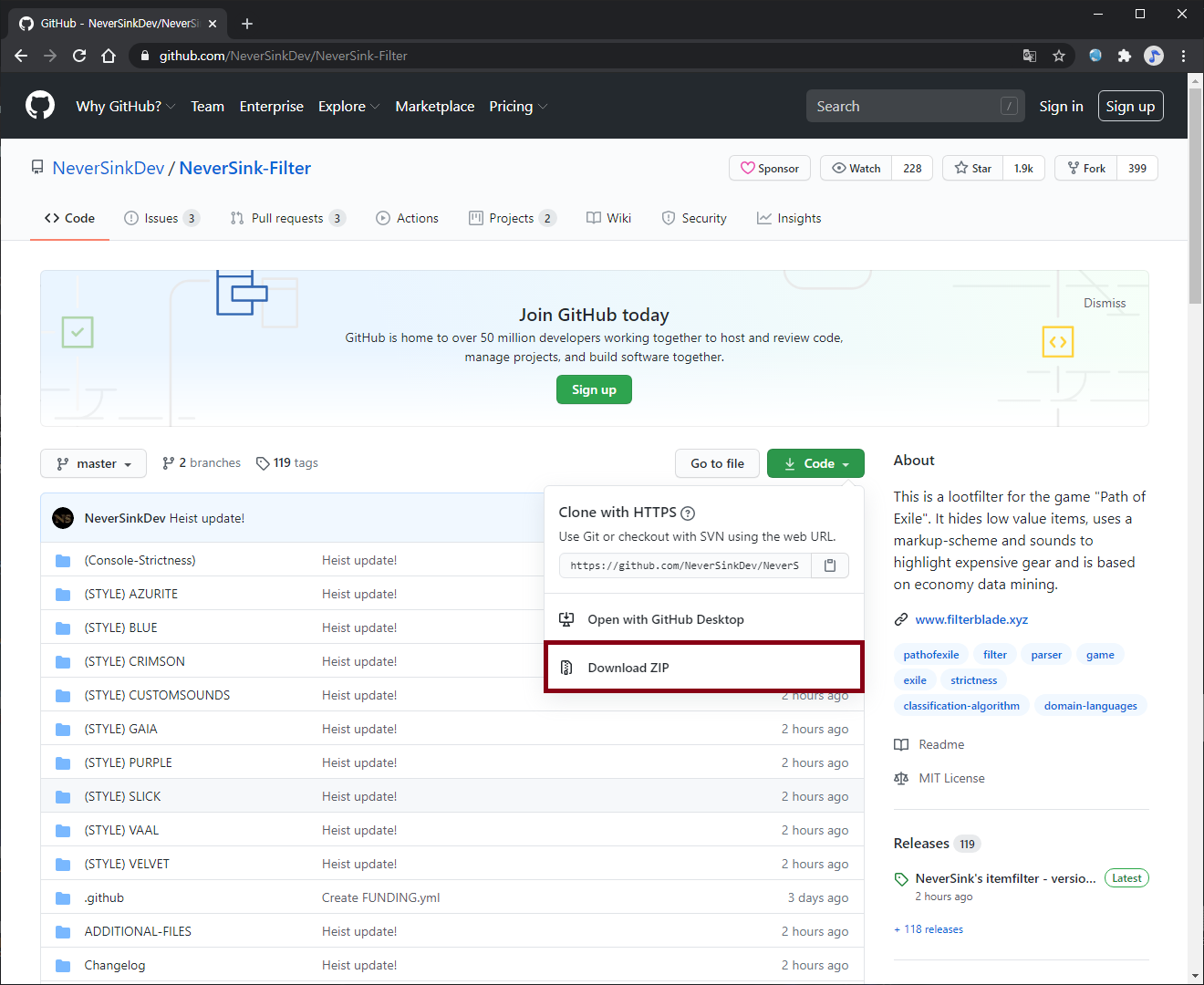
Task: Click Sponsor heart button
Action: [770, 168]
